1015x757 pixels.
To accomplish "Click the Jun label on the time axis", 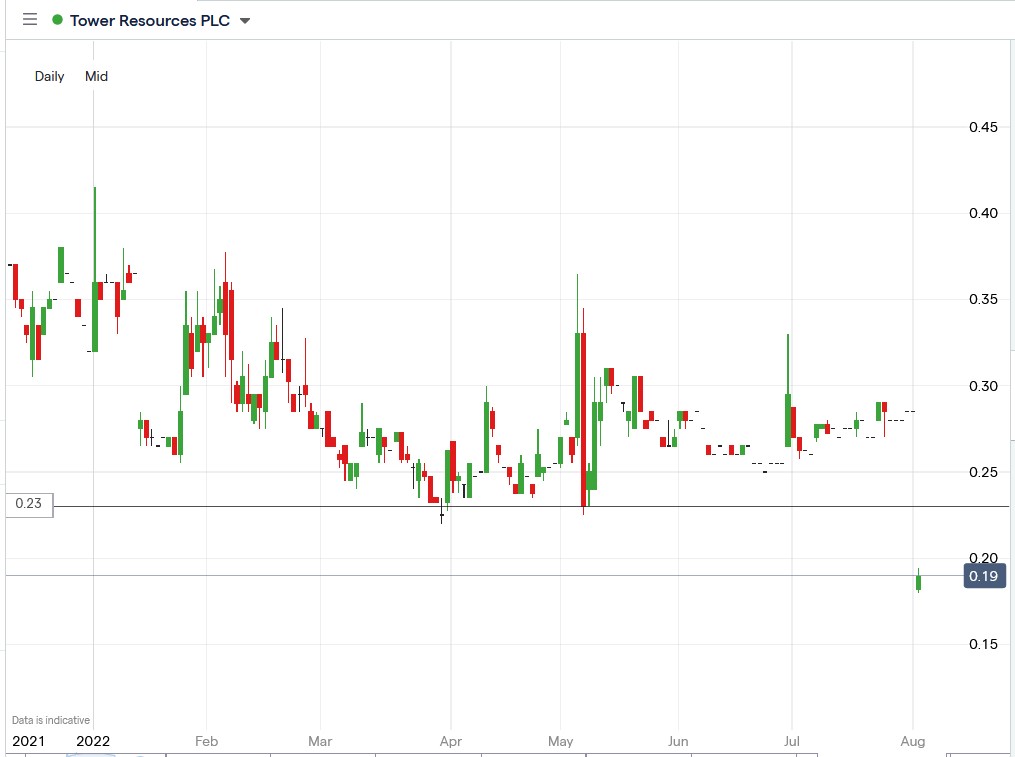I will click(678, 741).
